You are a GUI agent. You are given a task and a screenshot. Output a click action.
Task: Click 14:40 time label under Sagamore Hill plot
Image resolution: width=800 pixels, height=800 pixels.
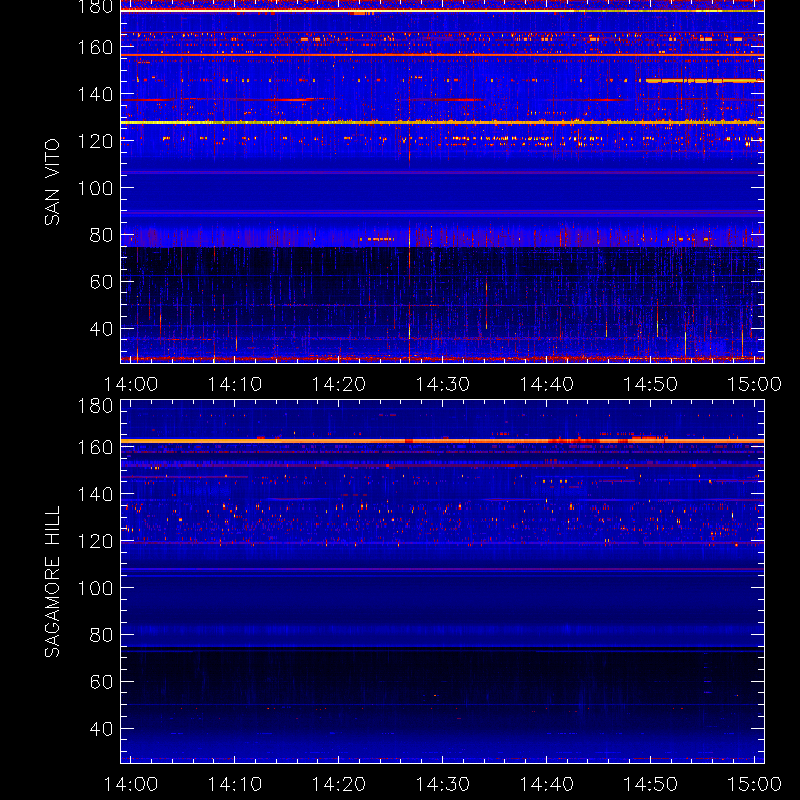(546, 784)
